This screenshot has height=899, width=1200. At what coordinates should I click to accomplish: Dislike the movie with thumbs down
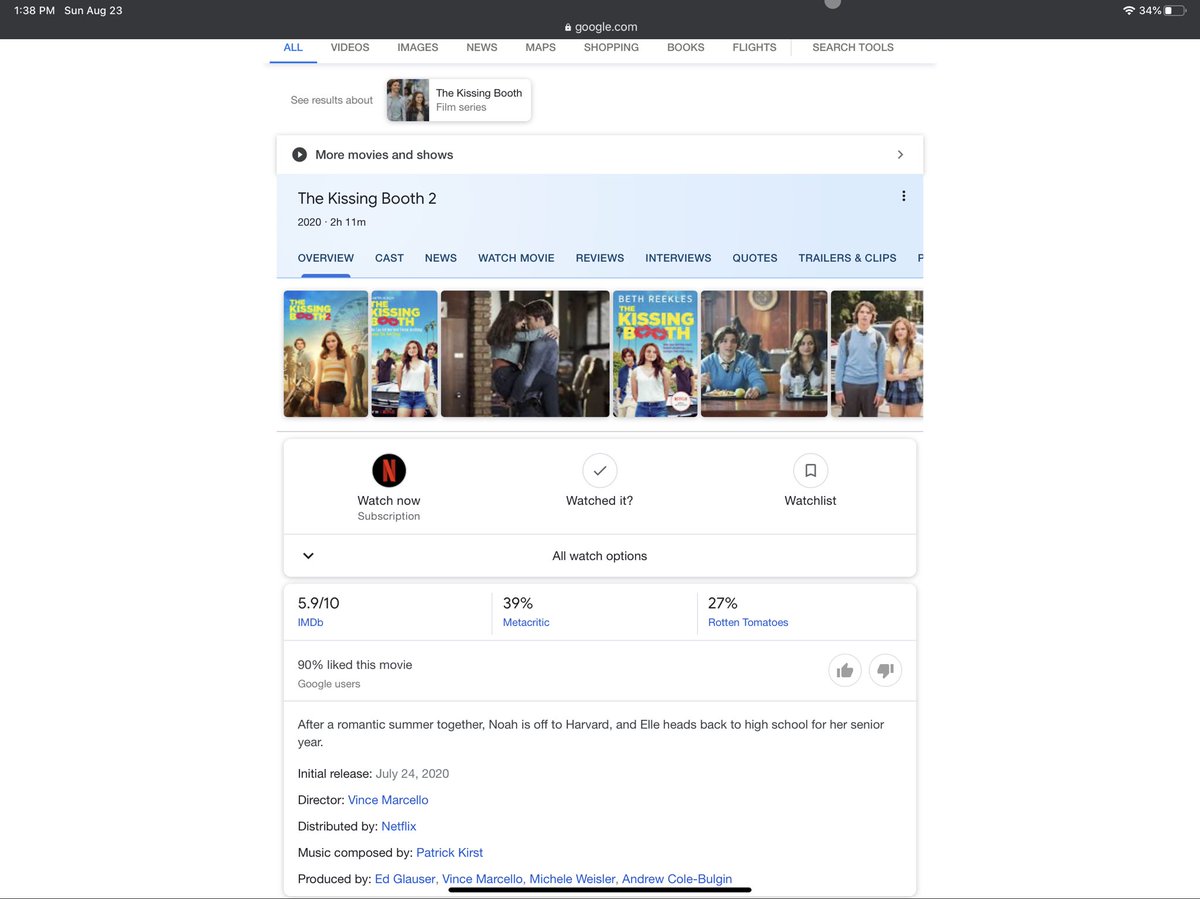coord(885,671)
